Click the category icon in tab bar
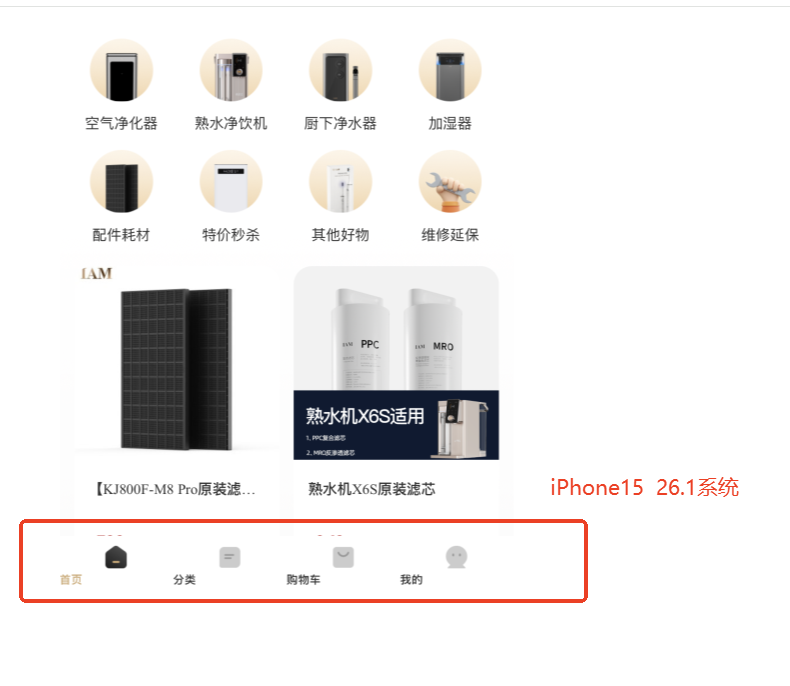Image resolution: width=790 pixels, height=686 pixels. [230, 558]
